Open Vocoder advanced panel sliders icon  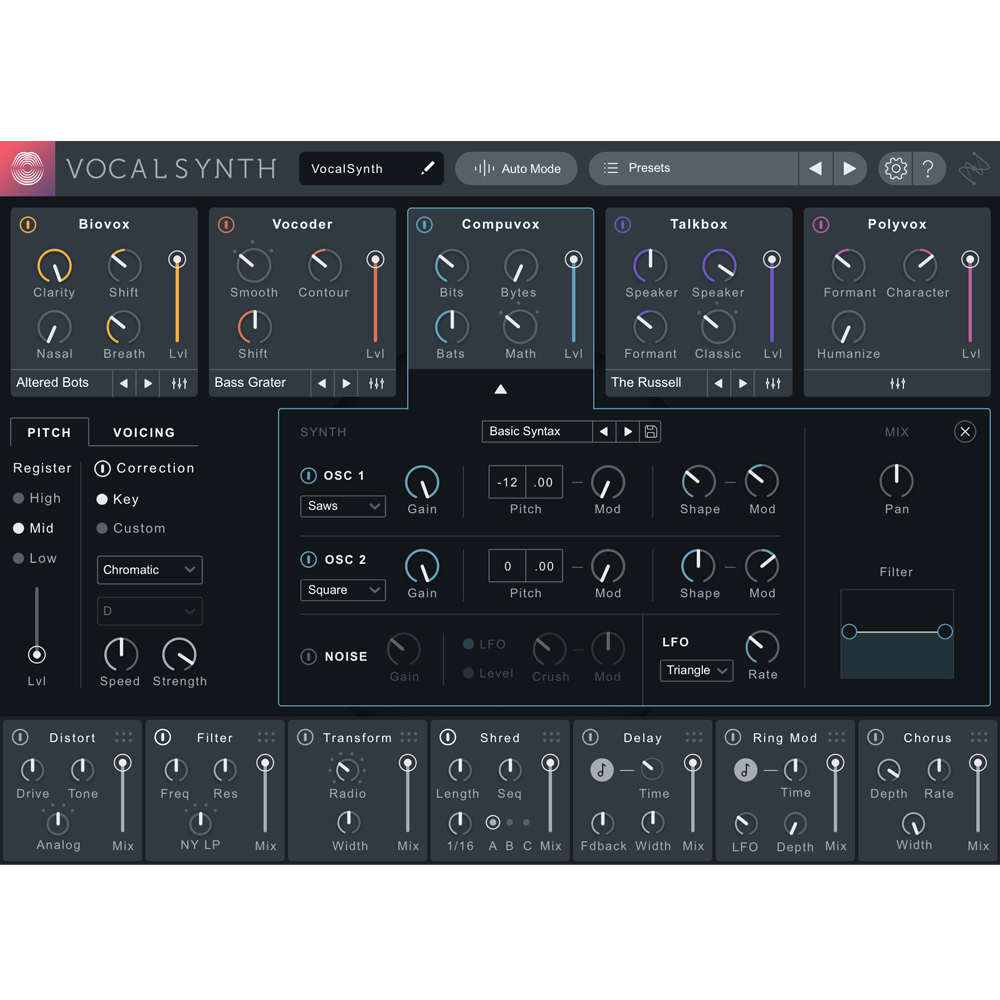coord(377,383)
